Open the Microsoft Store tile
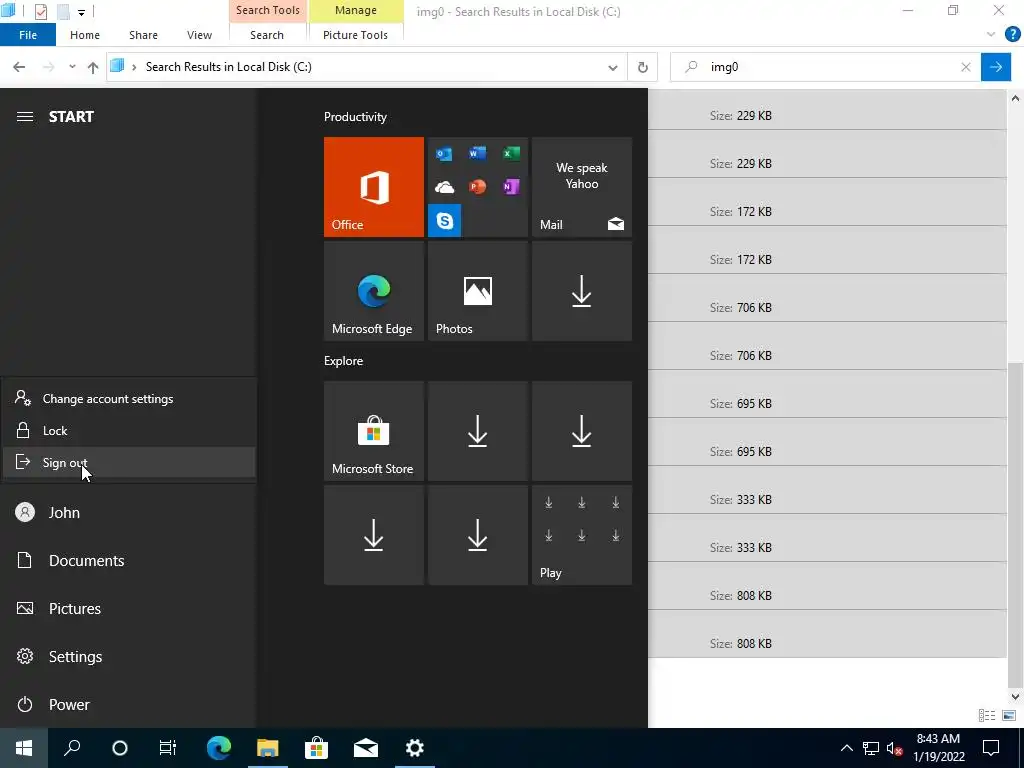Viewport: 1024px width, 768px height. click(374, 431)
